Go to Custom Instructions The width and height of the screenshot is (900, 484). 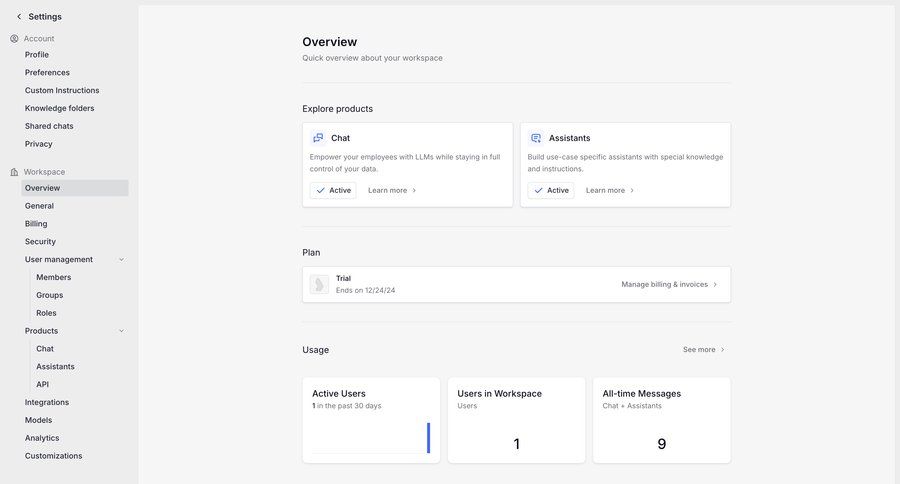[x=62, y=90]
